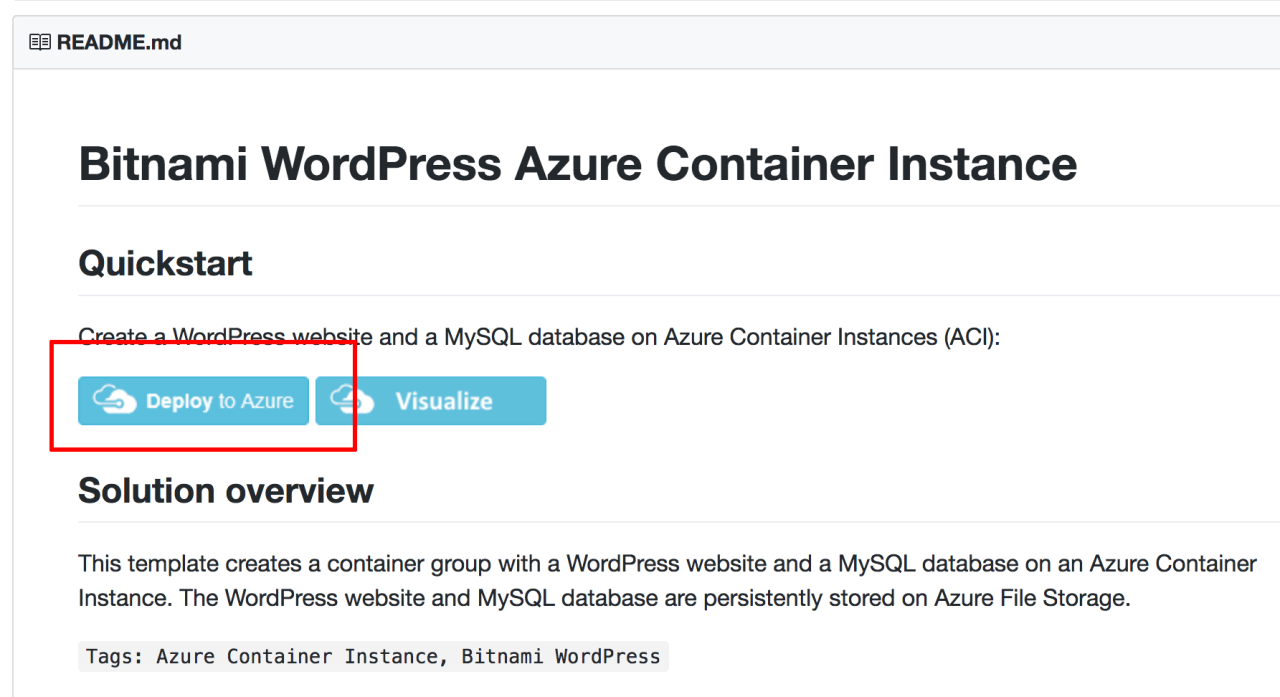Viewport: 1280px width, 697px height.
Task: Select the README.md filename label
Action: (119, 42)
